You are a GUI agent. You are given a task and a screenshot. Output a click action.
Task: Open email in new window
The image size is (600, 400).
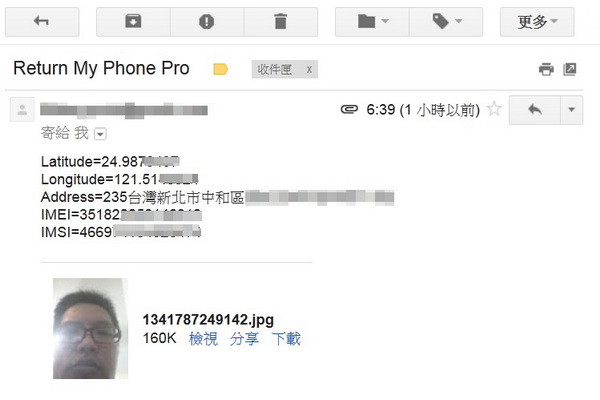point(570,69)
